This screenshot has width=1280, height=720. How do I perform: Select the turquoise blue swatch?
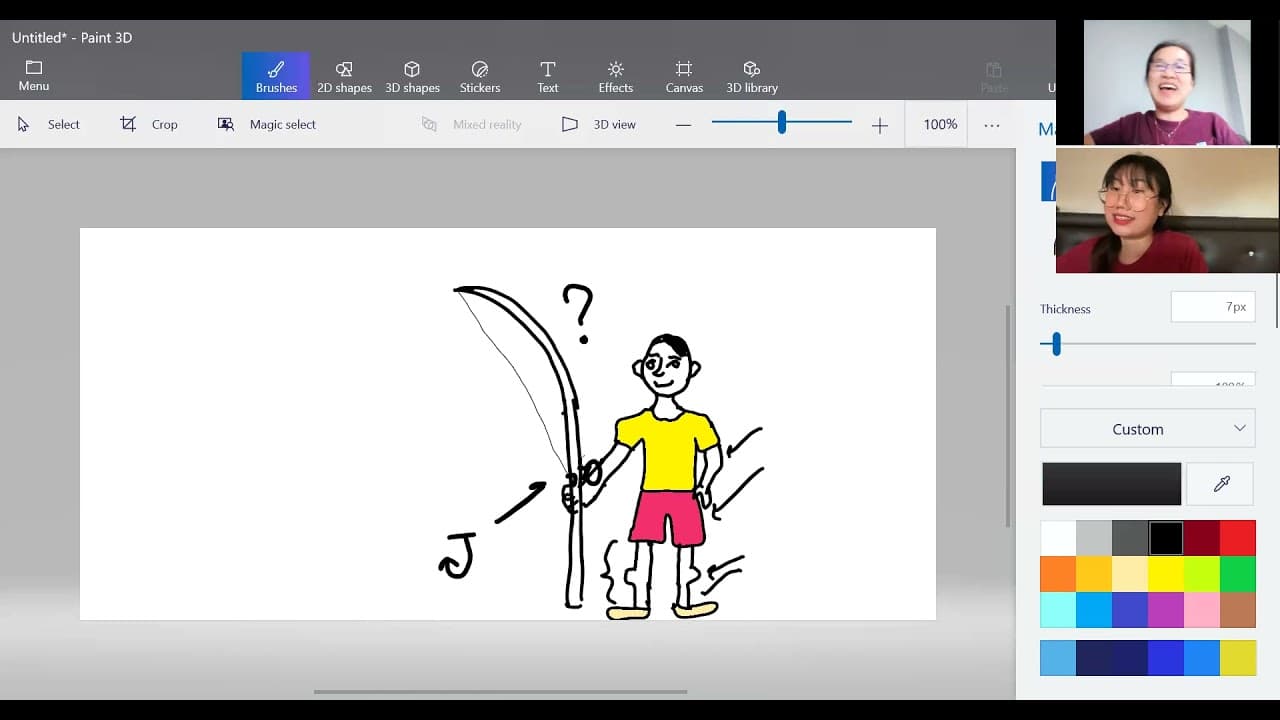(x=1094, y=610)
